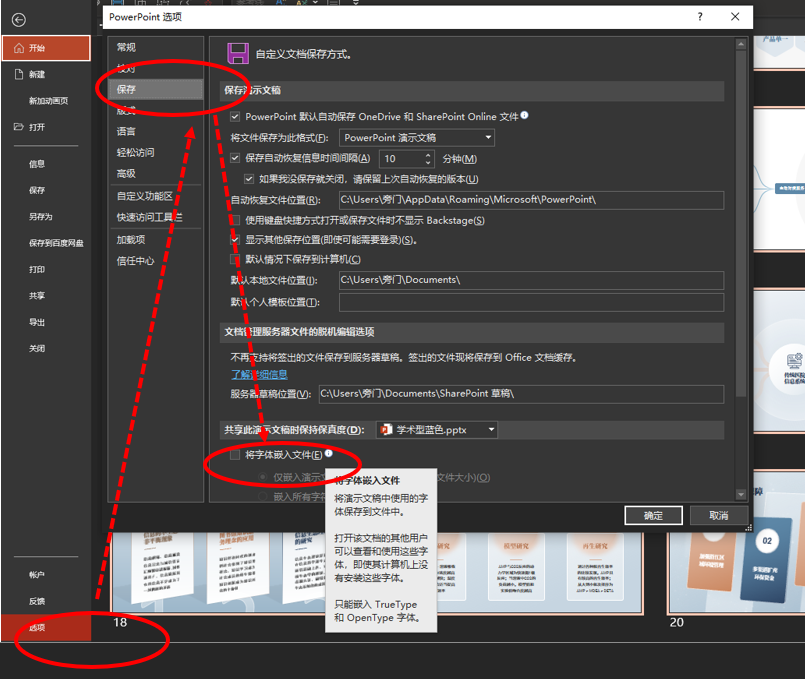
Task: Click 选项 at bottom of backstage menu
Action: point(46,628)
